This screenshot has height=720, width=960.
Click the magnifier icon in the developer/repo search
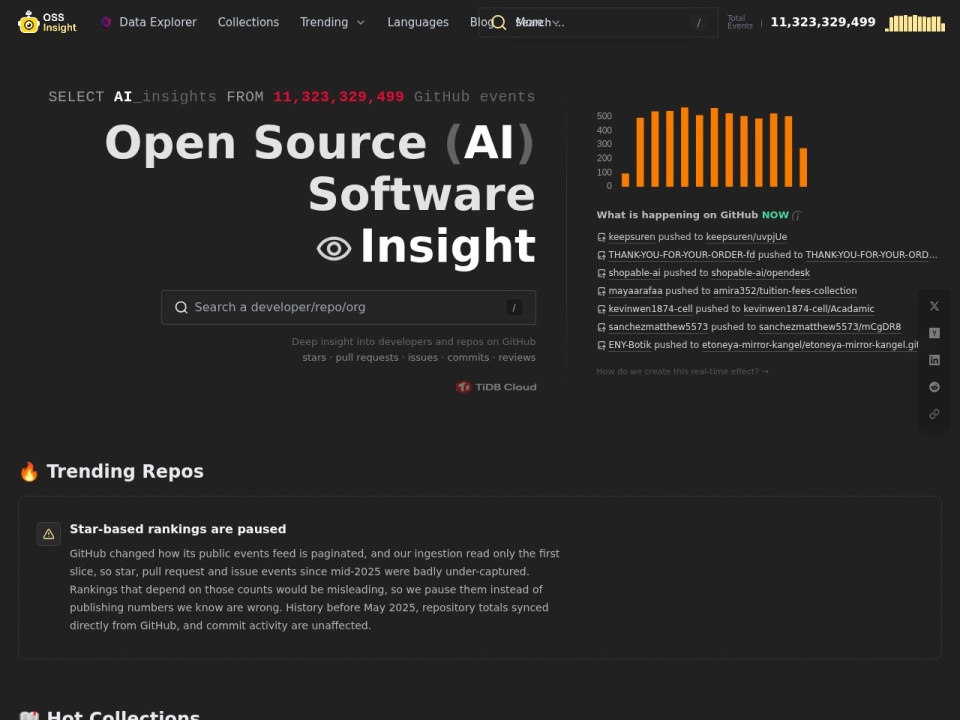[181, 307]
